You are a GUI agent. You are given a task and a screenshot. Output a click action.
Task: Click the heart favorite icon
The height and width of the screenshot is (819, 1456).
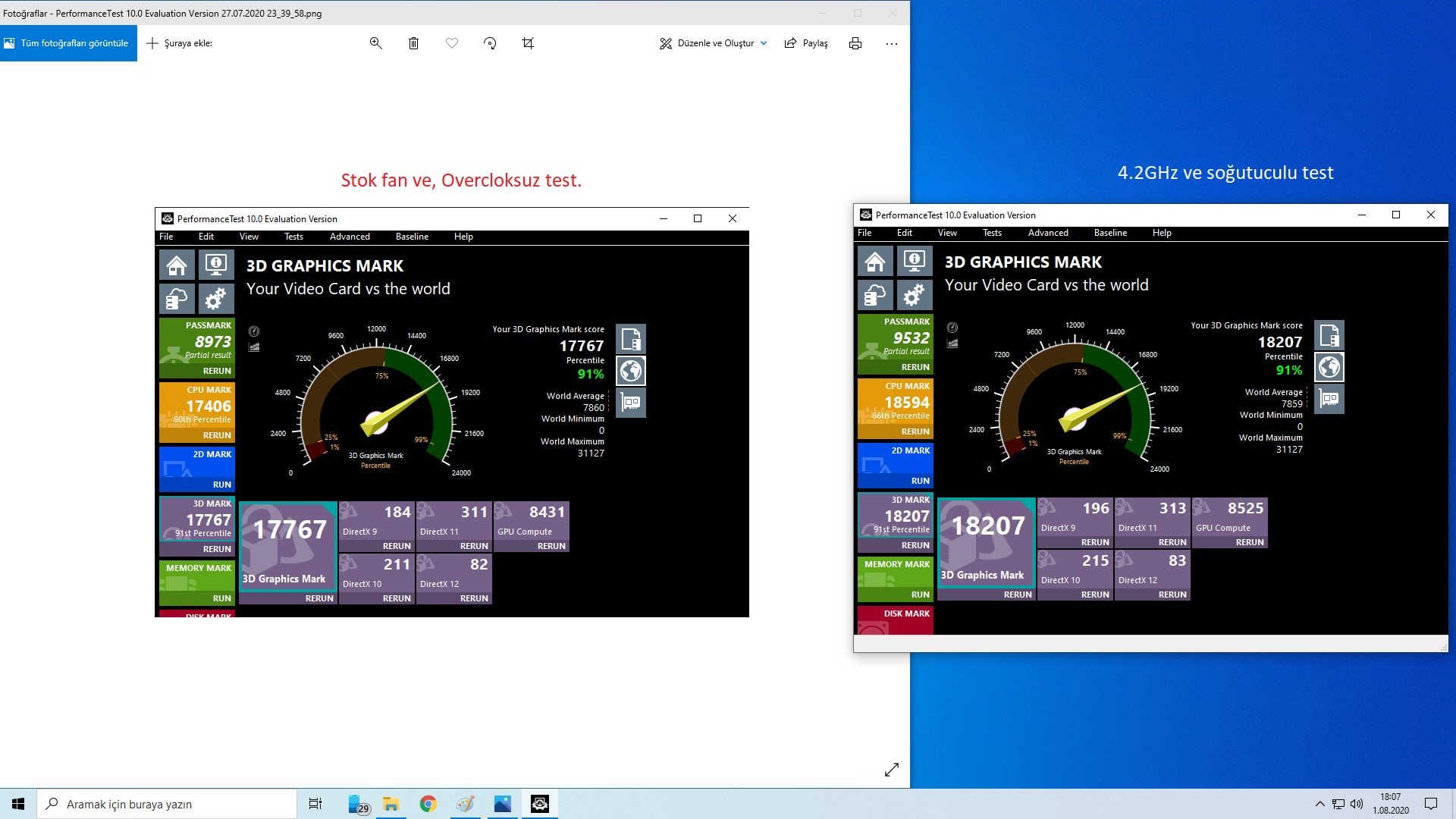click(x=452, y=43)
